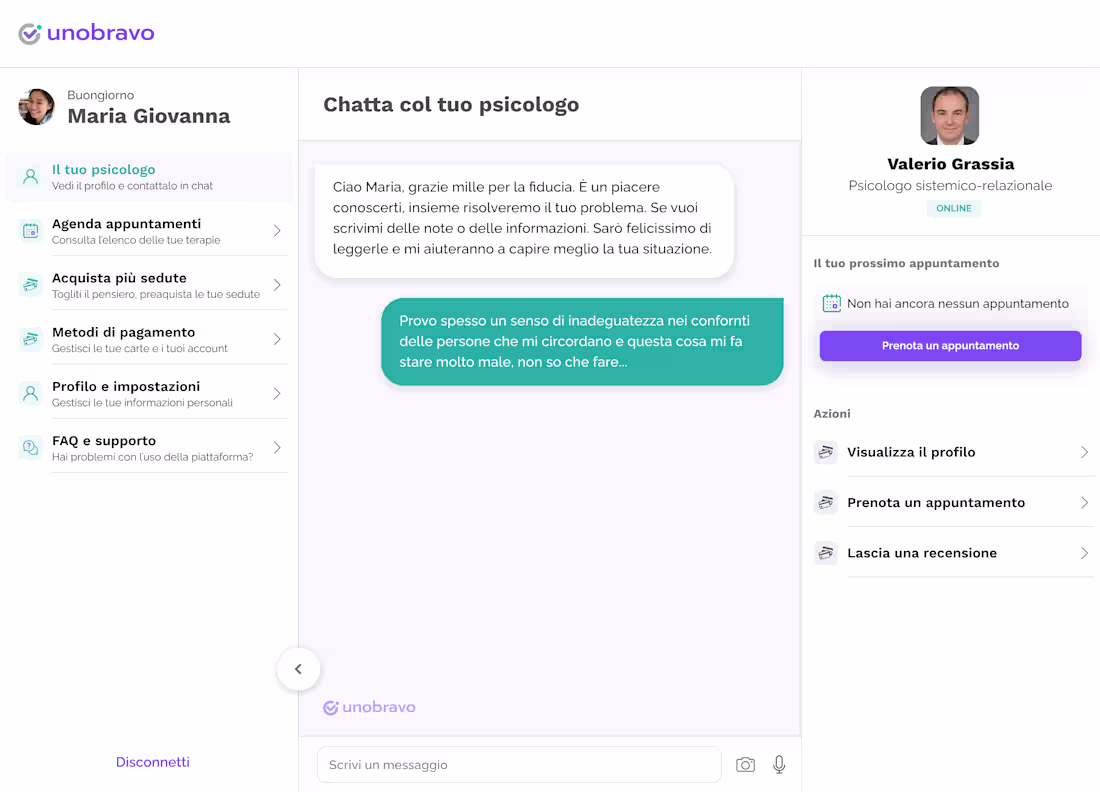Click the person icon beside Il tuo psicologo
The image size is (1100, 792).
tap(30, 176)
